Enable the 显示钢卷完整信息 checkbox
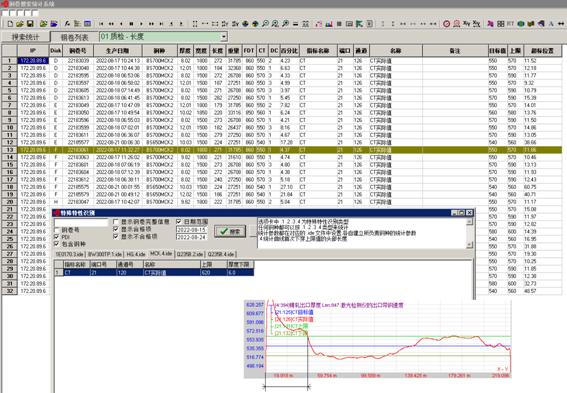This screenshot has height=393, width=567. pos(116,222)
